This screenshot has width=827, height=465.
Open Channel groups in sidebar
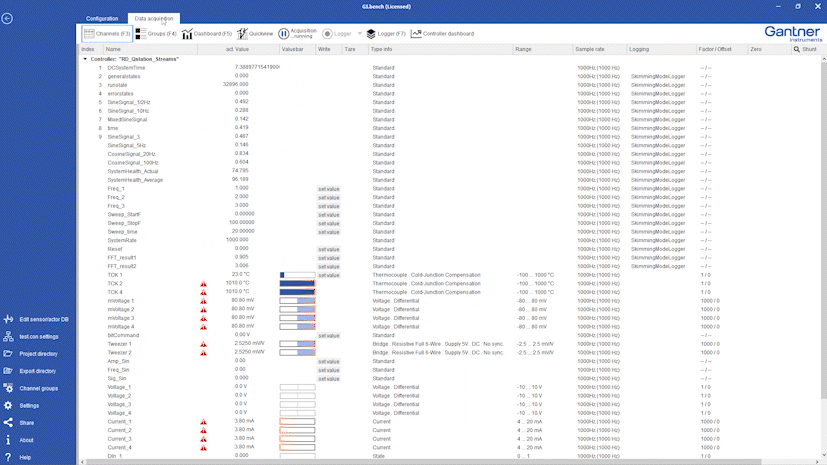coord(31,389)
